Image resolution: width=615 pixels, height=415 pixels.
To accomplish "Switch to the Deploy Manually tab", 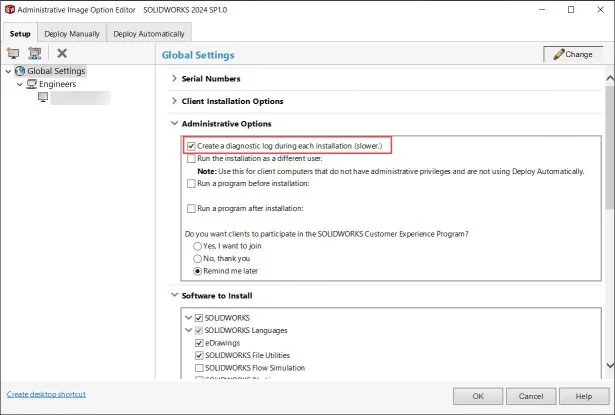I will point(69,33).
